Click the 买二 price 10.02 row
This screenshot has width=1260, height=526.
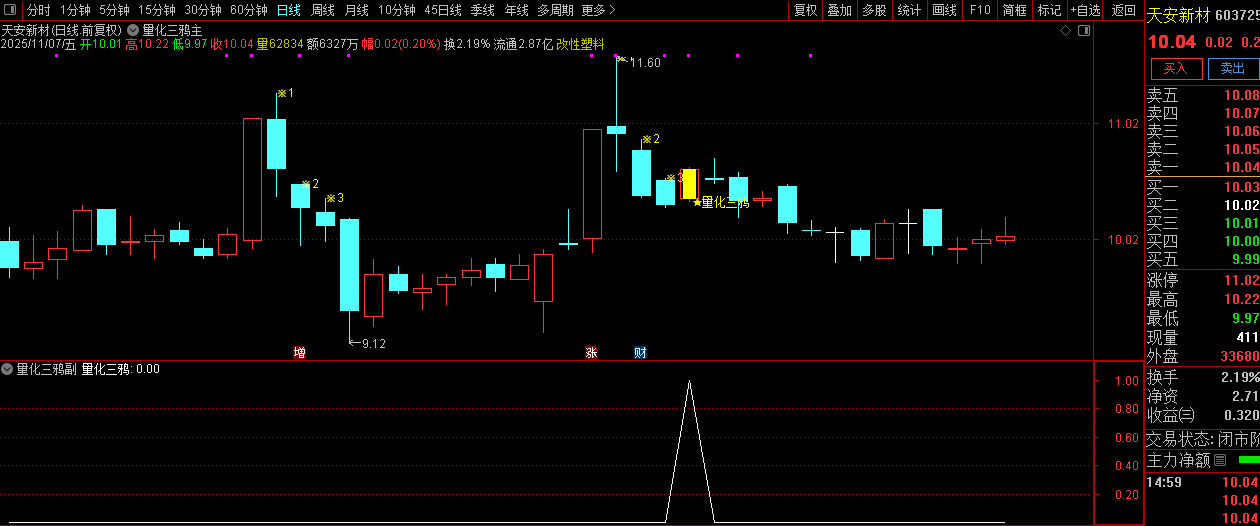1203,205
